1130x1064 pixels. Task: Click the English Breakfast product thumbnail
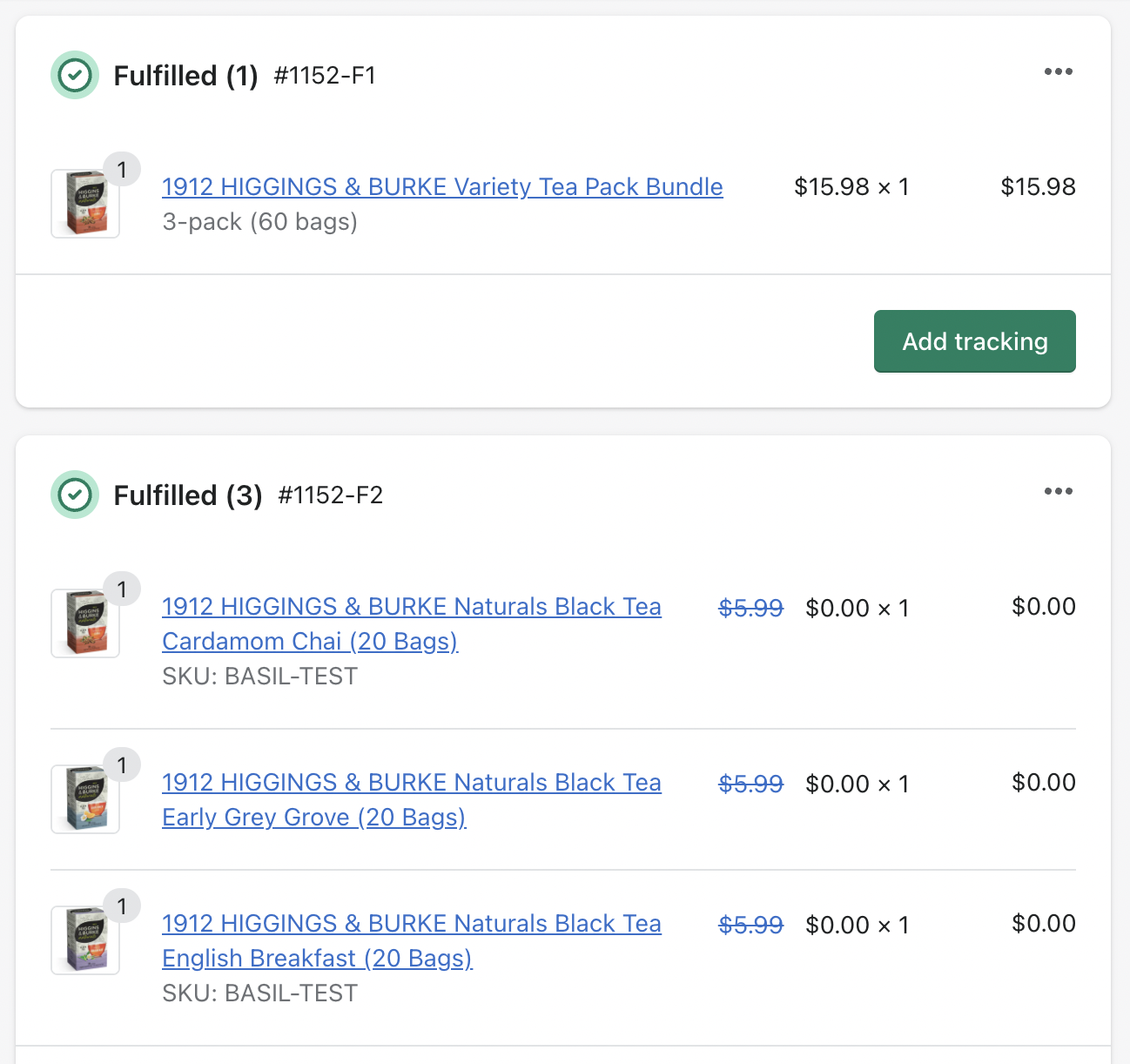point(85,940)
